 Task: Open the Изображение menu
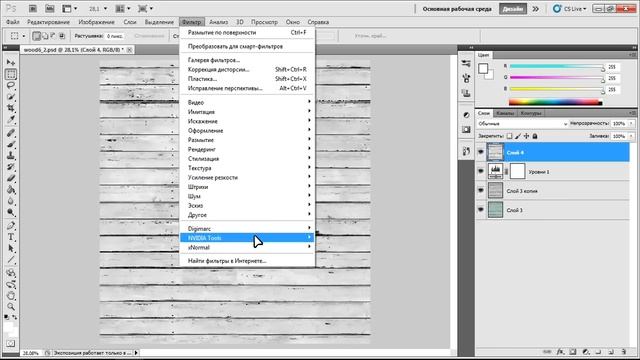(x=96, y=22)
